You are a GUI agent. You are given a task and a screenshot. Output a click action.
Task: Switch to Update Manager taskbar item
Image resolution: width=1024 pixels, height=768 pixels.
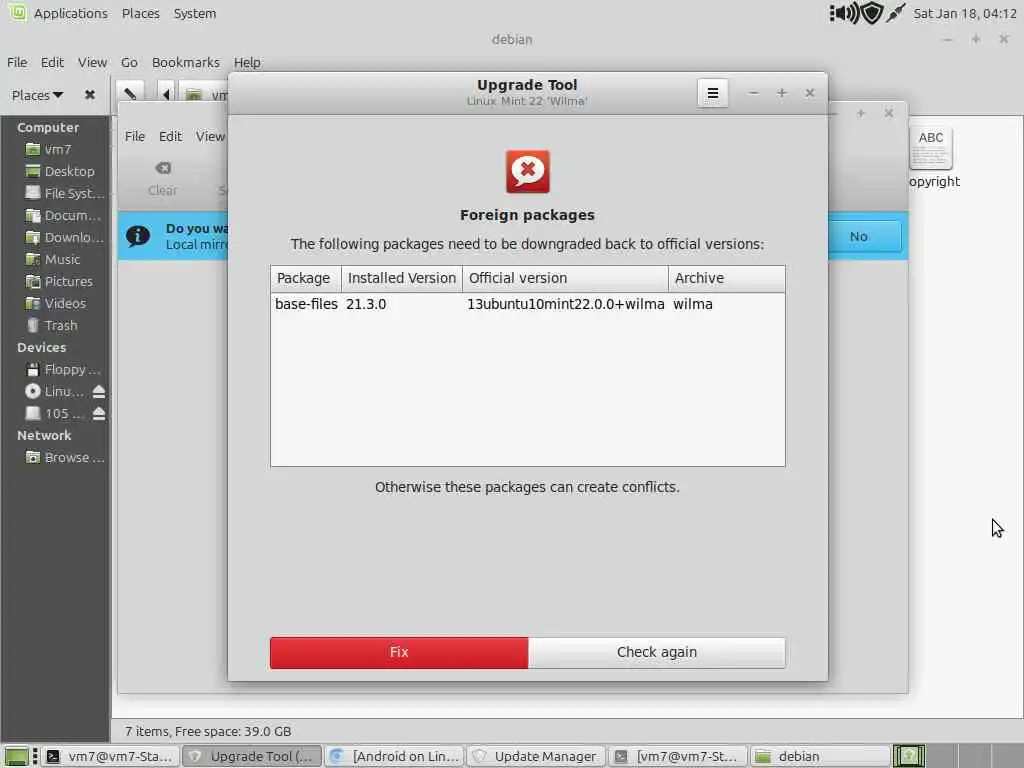536,756
